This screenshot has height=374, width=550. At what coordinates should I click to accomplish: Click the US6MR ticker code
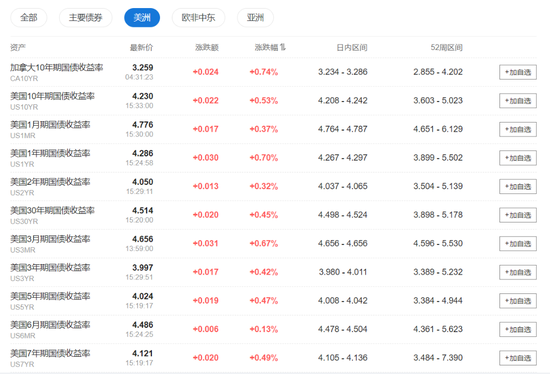(23, 336)
